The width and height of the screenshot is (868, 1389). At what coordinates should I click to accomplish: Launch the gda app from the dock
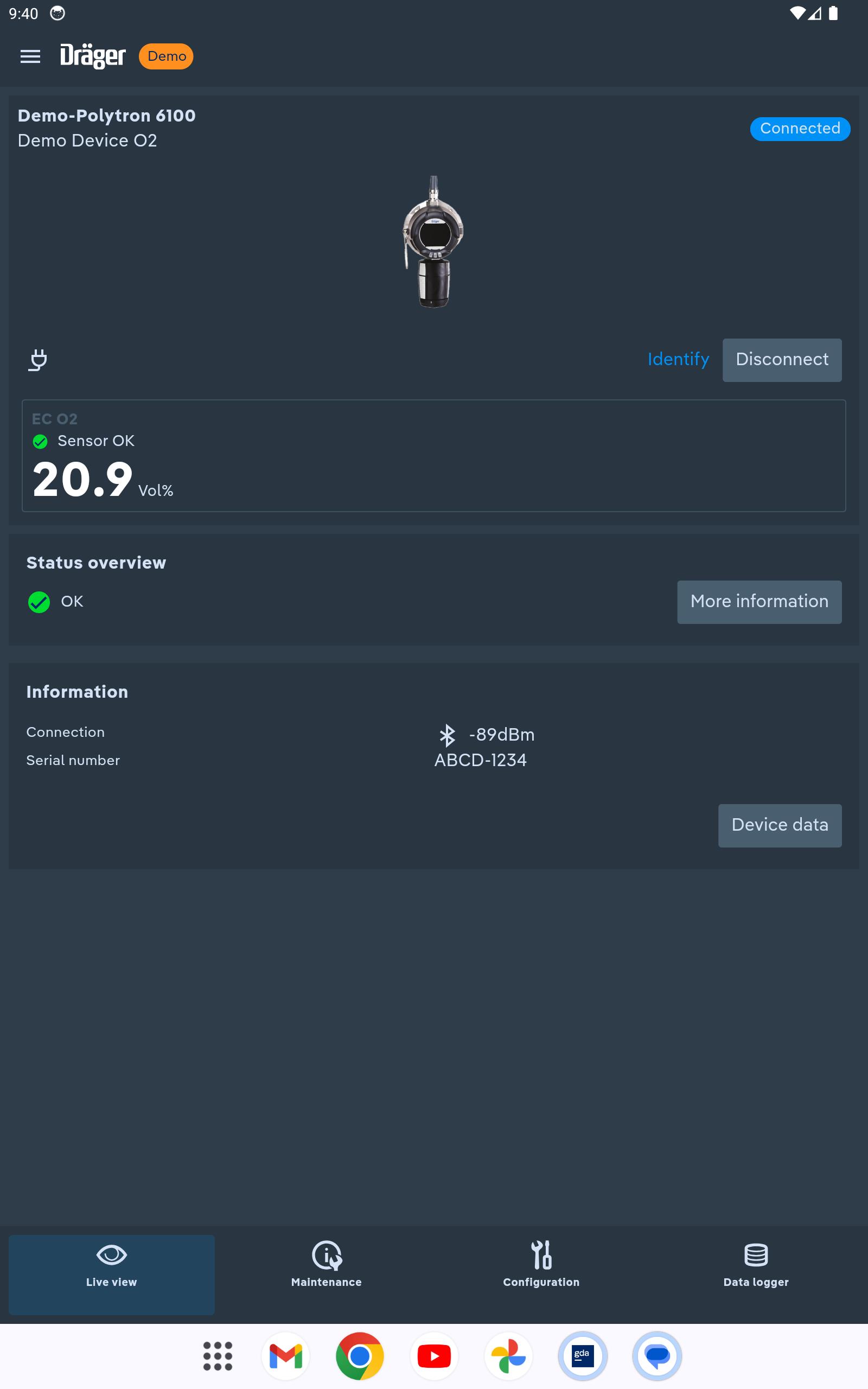point(583,1356)
